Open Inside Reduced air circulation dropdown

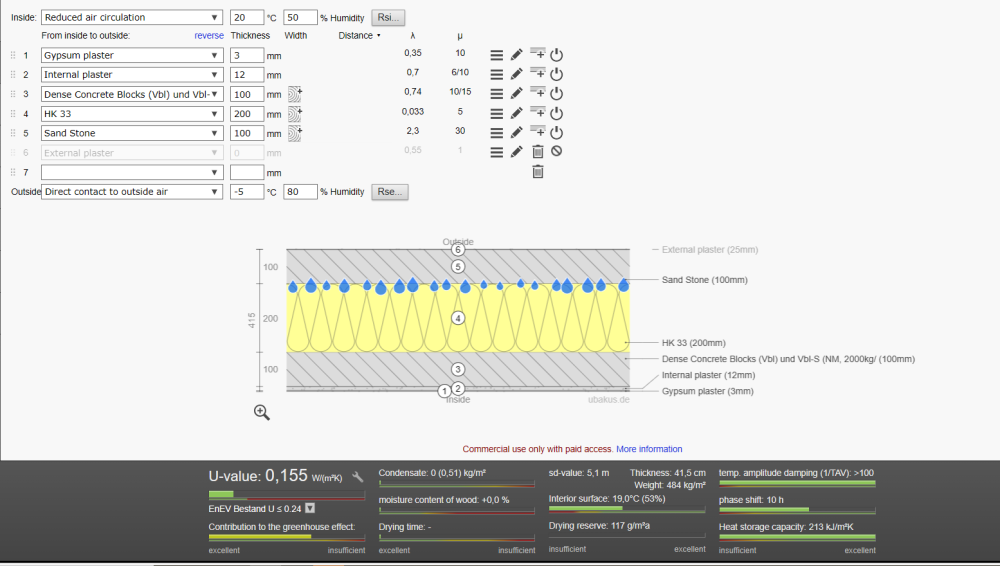click(x=131, y=17)
